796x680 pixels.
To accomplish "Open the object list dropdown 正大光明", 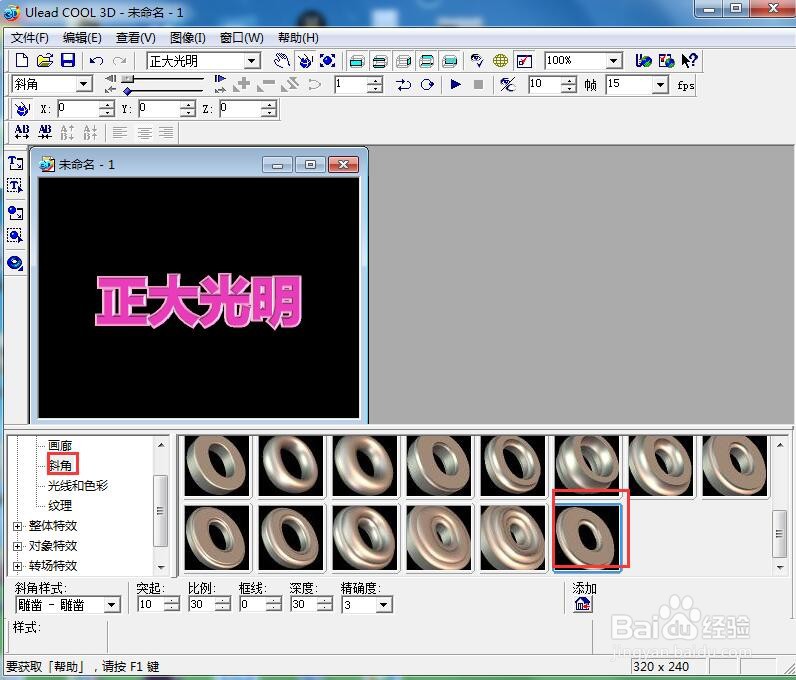I will [251, 61].
